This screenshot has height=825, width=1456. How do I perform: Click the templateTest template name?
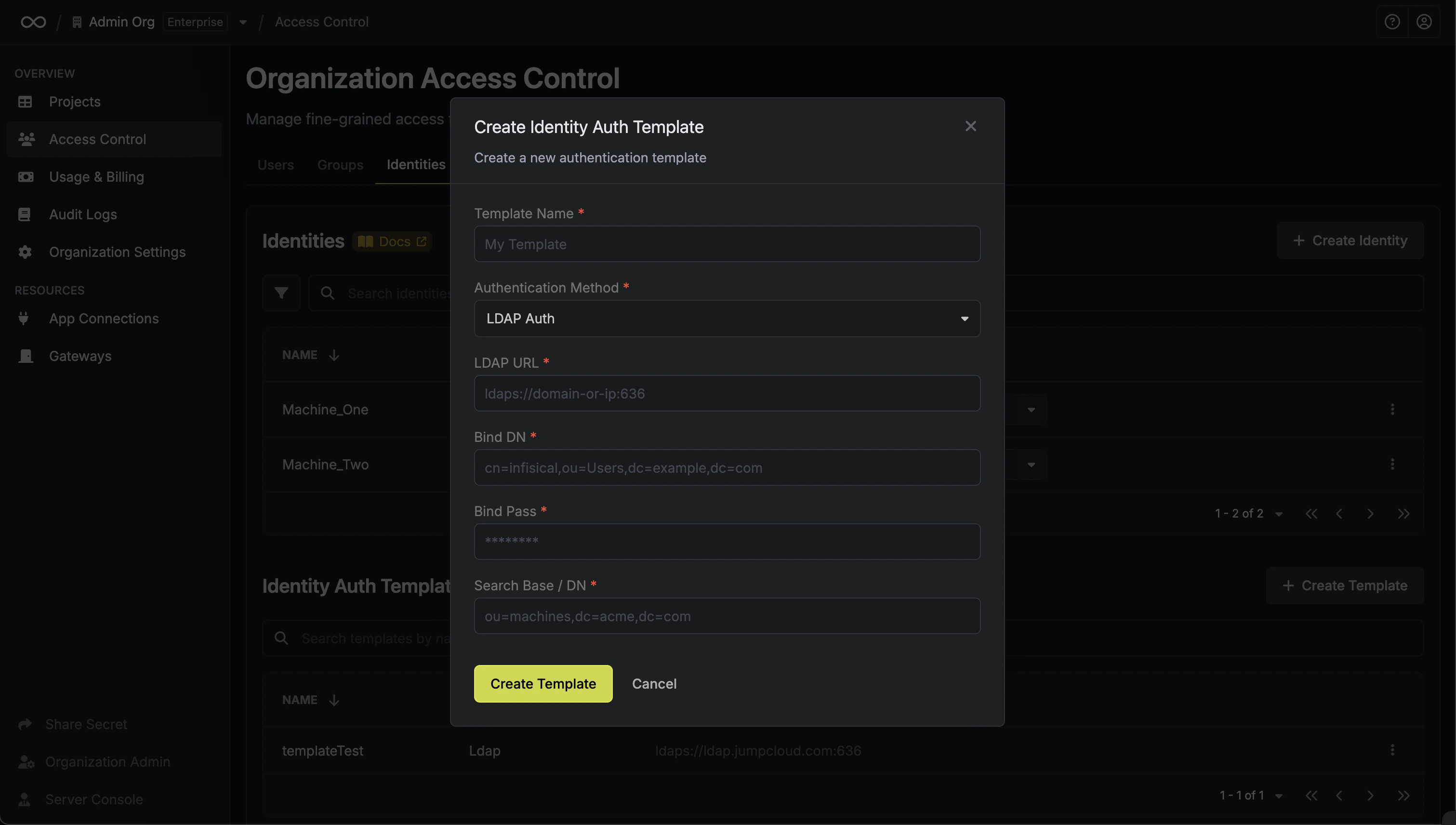pos(322,751)
